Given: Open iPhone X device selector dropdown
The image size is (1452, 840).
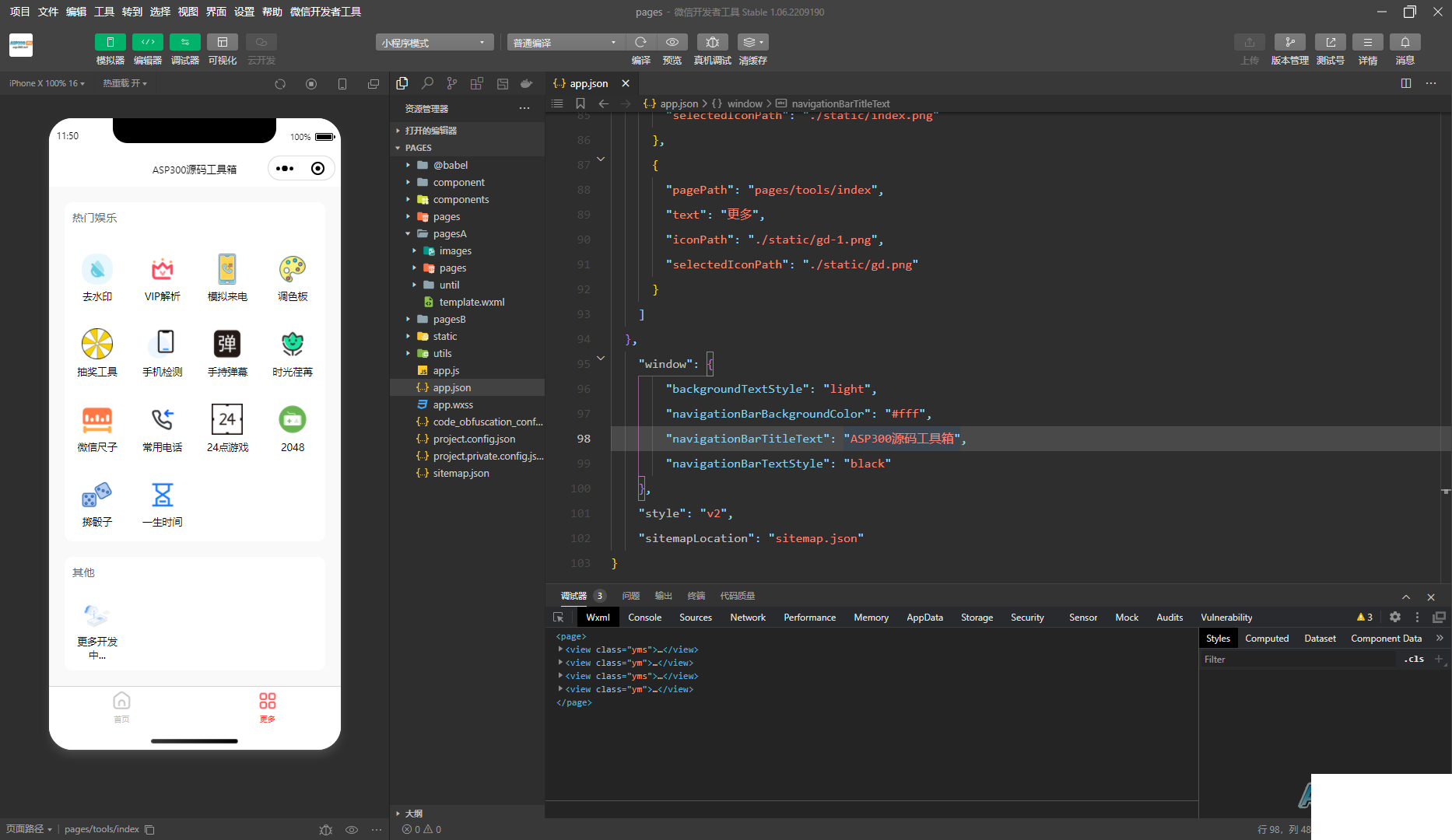Looking at the screenshot, I should pyautogui.click(x=47, y=83).
